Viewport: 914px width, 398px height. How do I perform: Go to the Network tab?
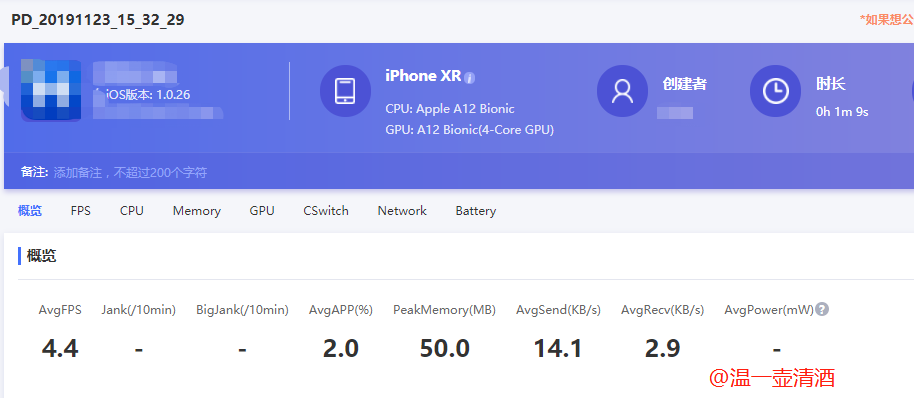[x=402, y=211]
